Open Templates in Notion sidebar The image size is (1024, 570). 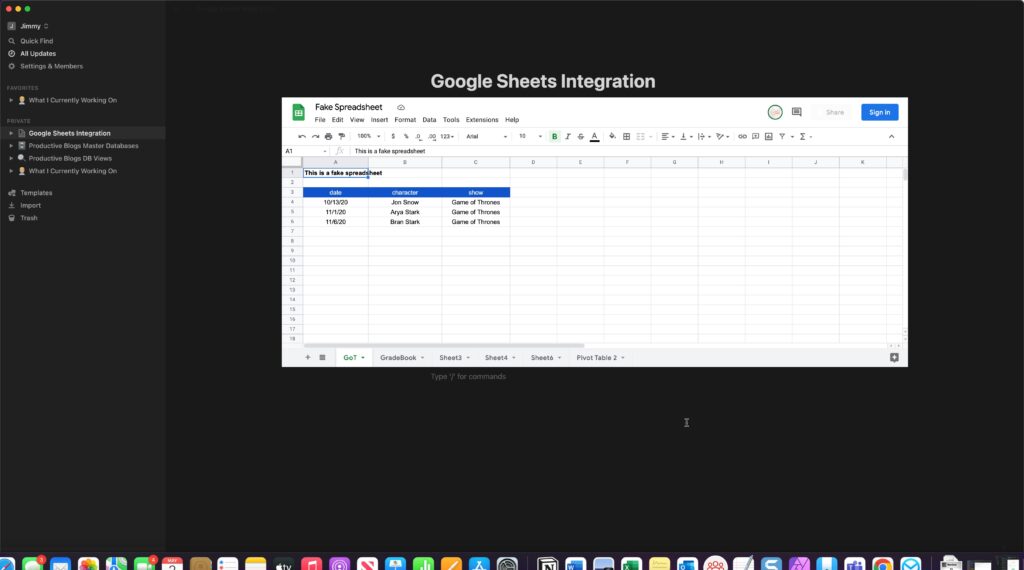(36, 193)
